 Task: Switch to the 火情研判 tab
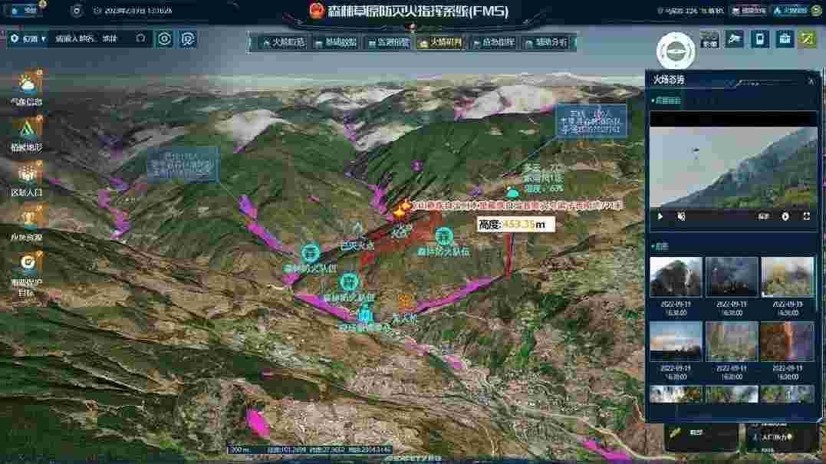(x=440, y=43)
